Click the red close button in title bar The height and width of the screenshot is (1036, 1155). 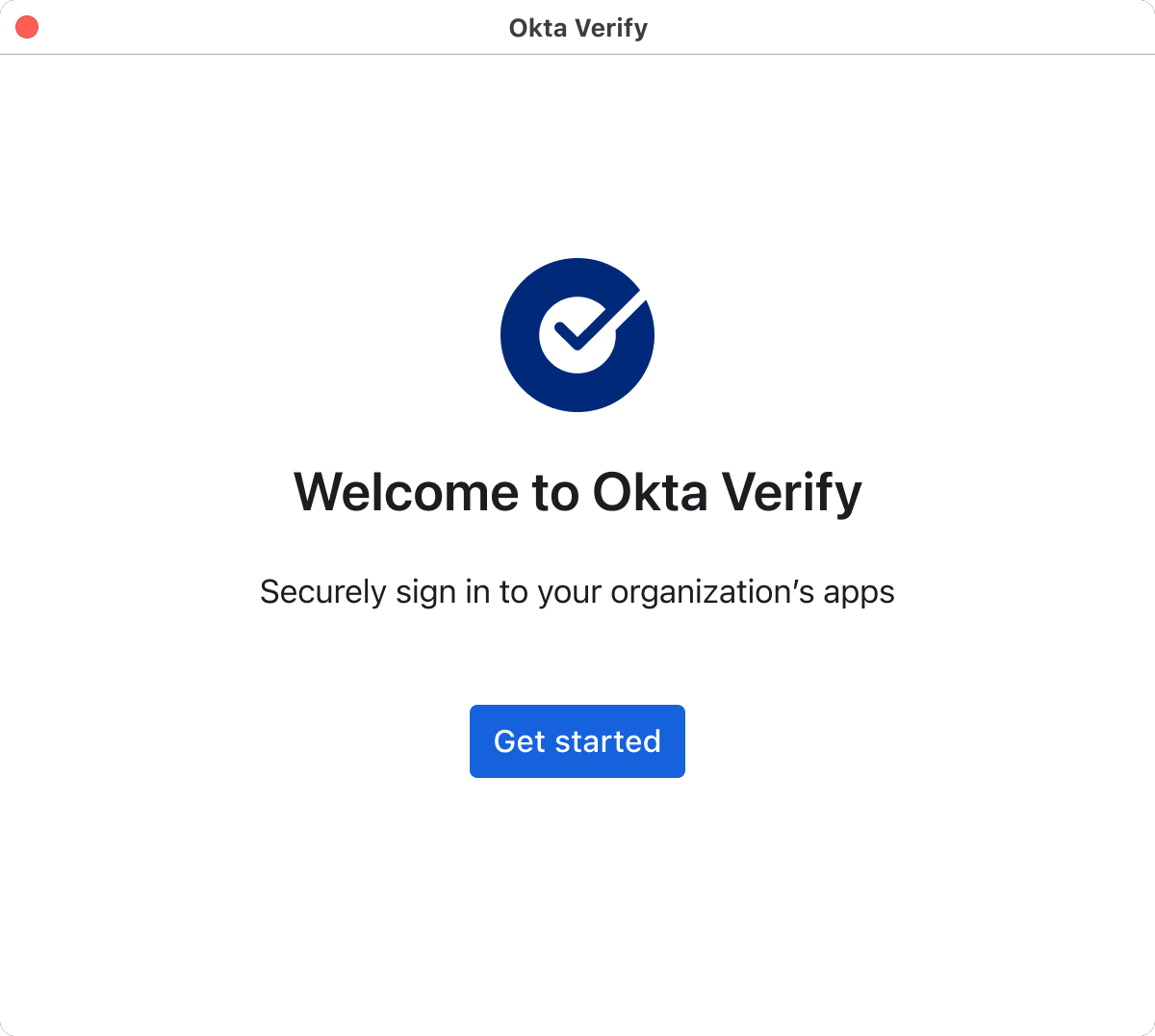pos(27,28)
